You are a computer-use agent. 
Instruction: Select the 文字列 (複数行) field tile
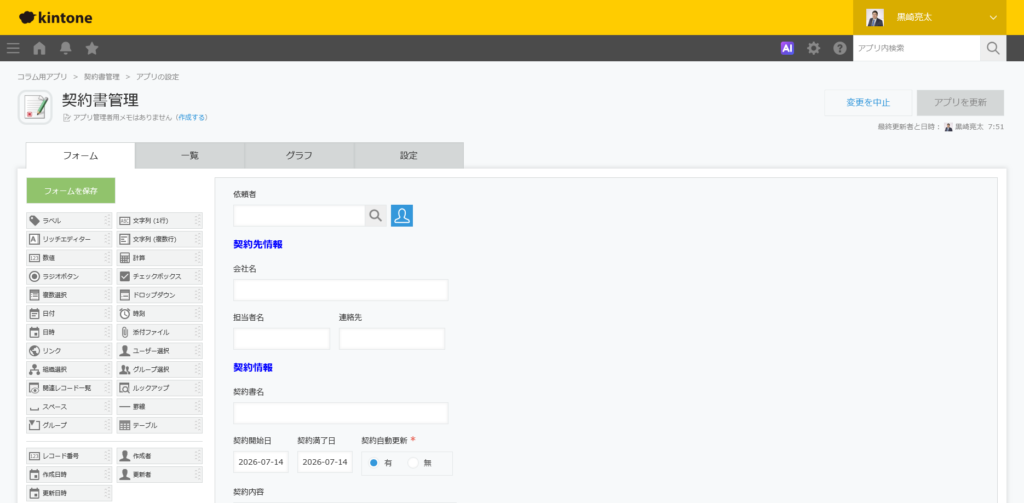click(x=159, y=239)
